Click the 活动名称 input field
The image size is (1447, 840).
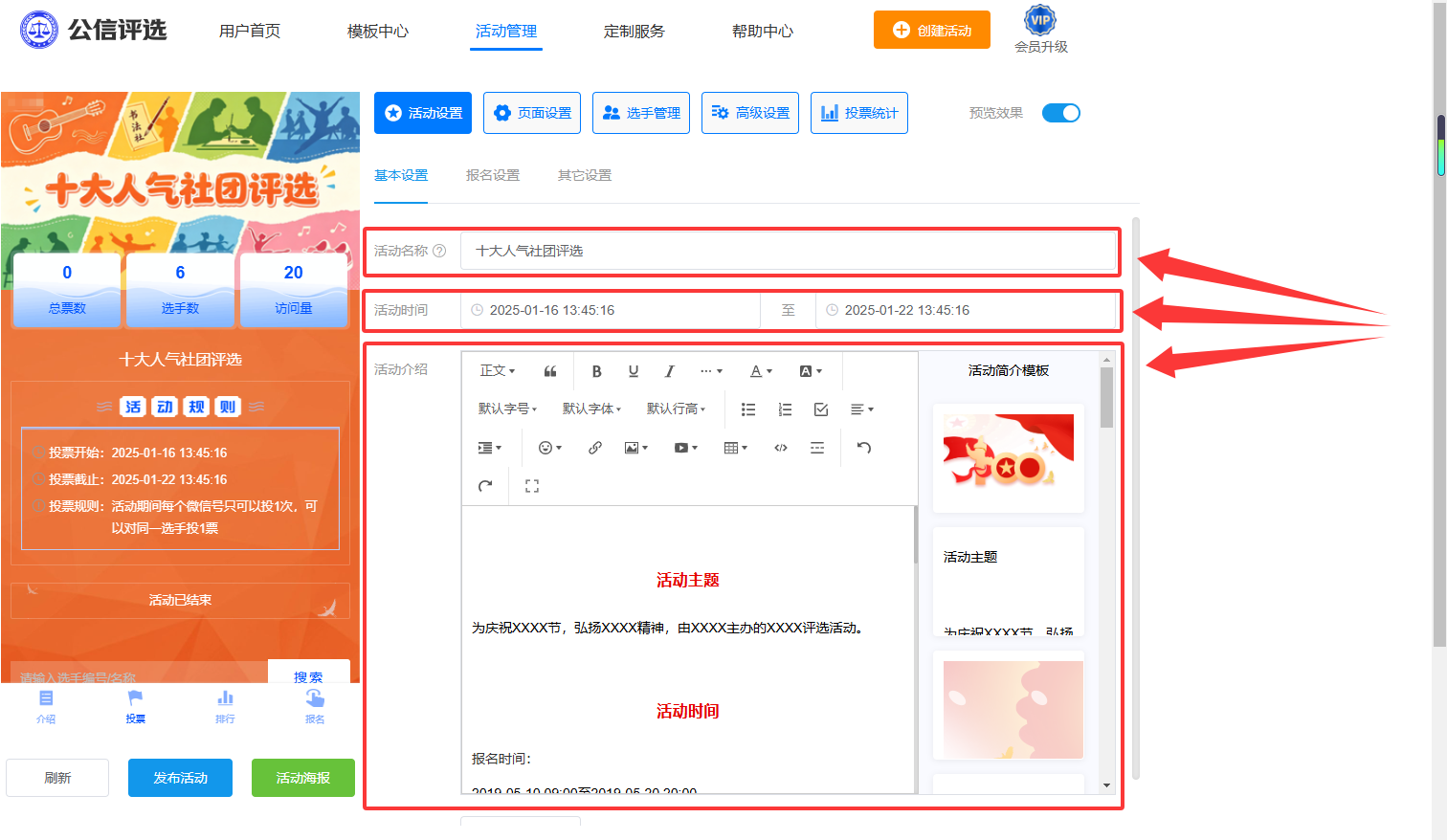coord(789,251)
